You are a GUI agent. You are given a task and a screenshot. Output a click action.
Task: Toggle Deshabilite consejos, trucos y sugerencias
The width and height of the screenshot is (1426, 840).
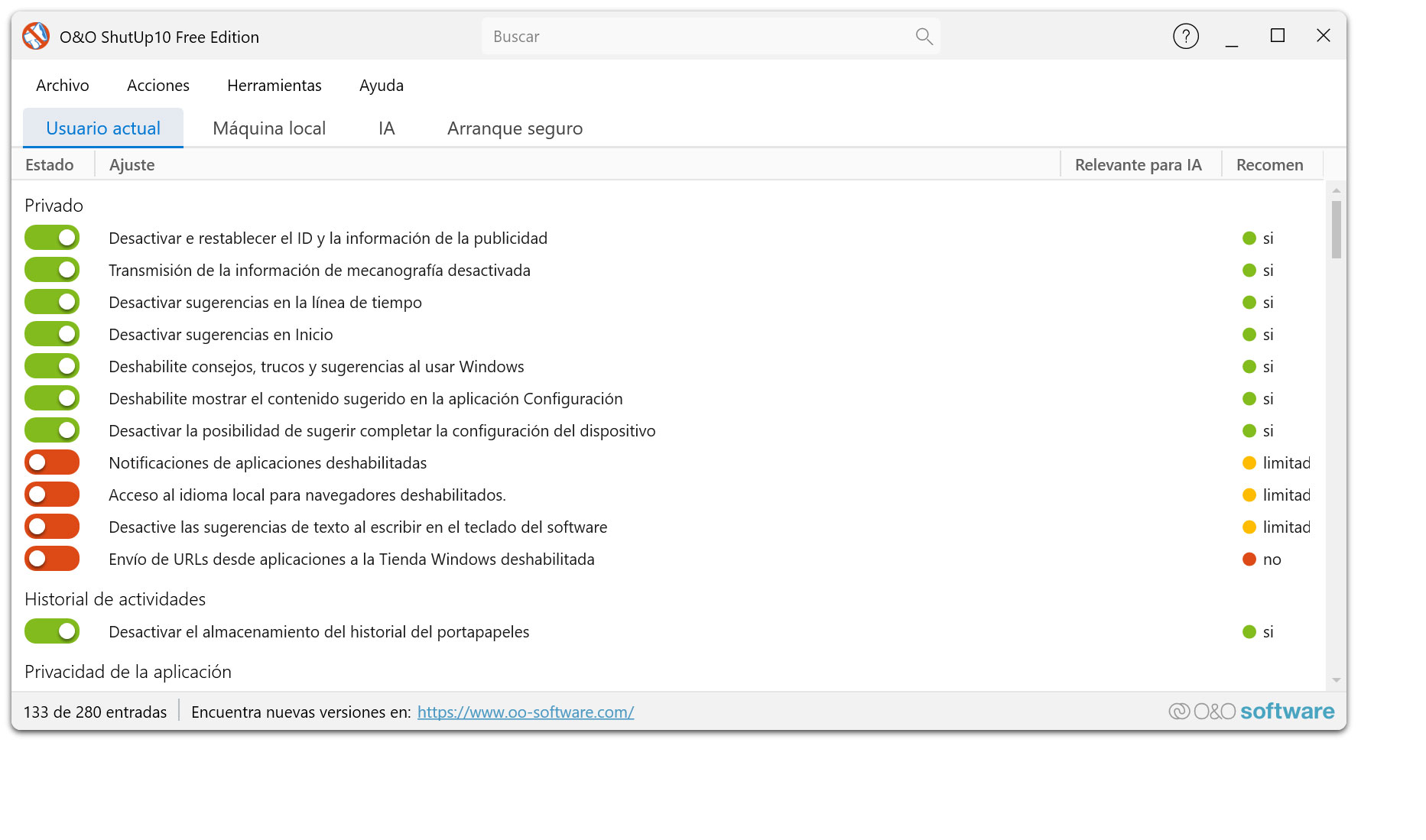52,366
